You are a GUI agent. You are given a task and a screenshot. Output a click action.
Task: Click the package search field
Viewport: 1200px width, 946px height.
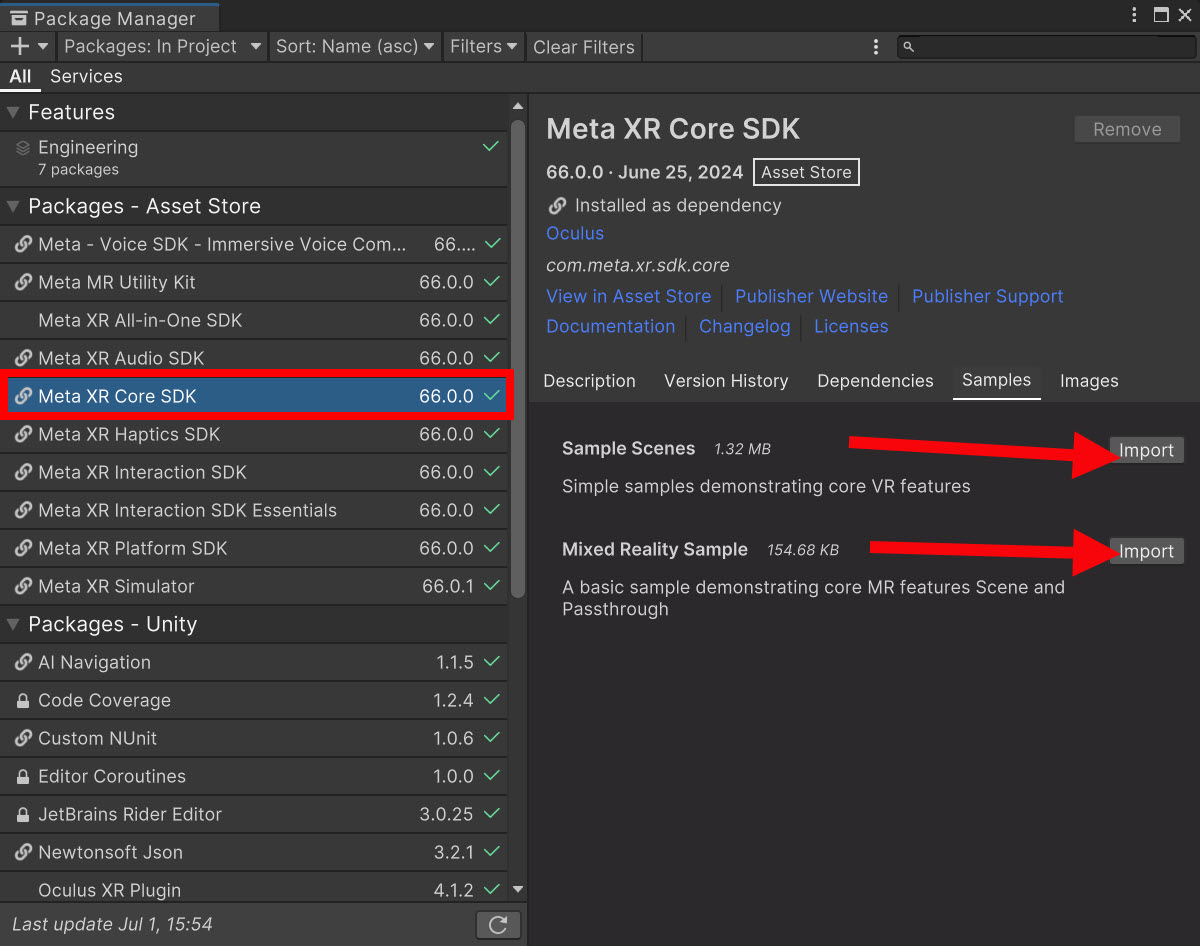point(1046,47)
